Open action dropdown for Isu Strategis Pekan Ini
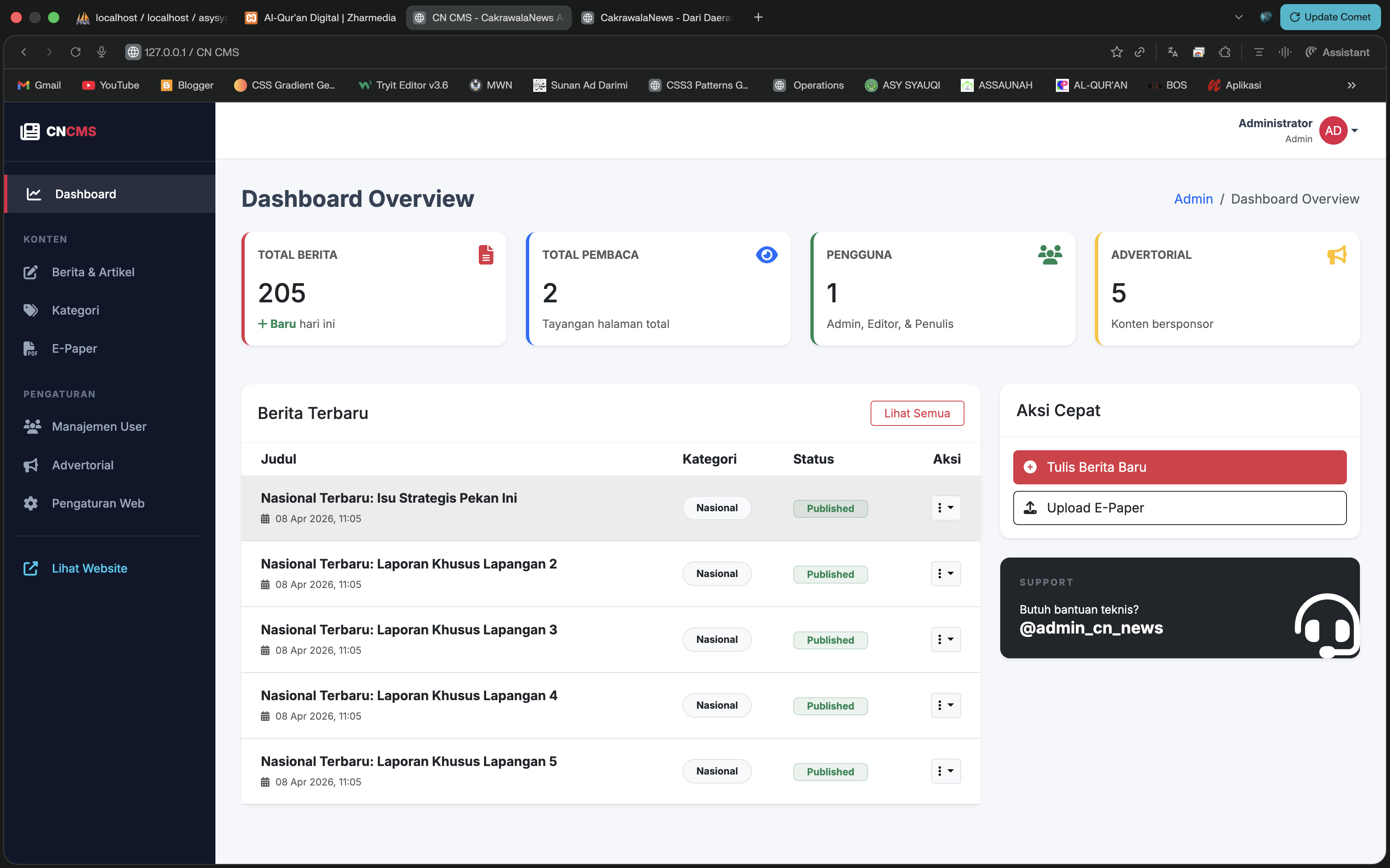Image resolution: width=1390 pixels, height=868 pixels. 945,508
